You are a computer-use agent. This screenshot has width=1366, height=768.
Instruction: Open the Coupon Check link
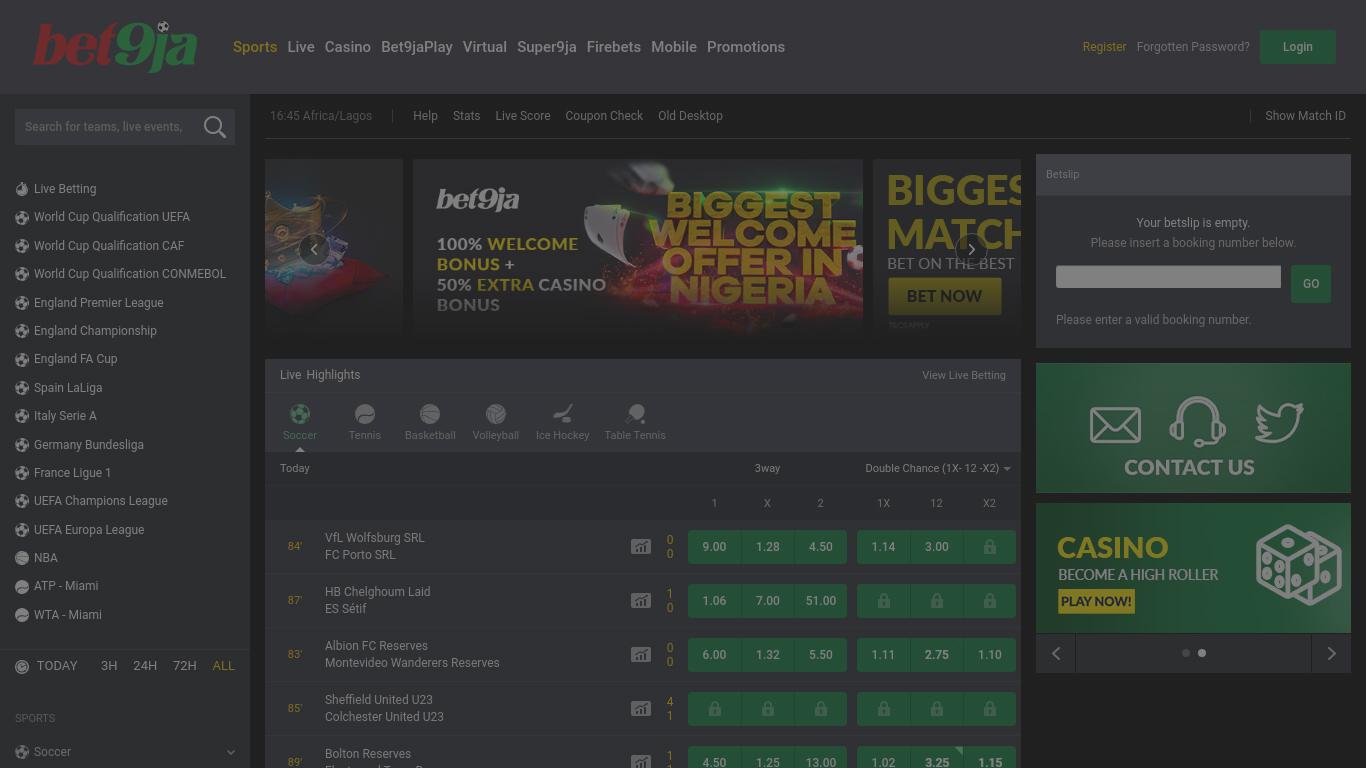point(604,116)
